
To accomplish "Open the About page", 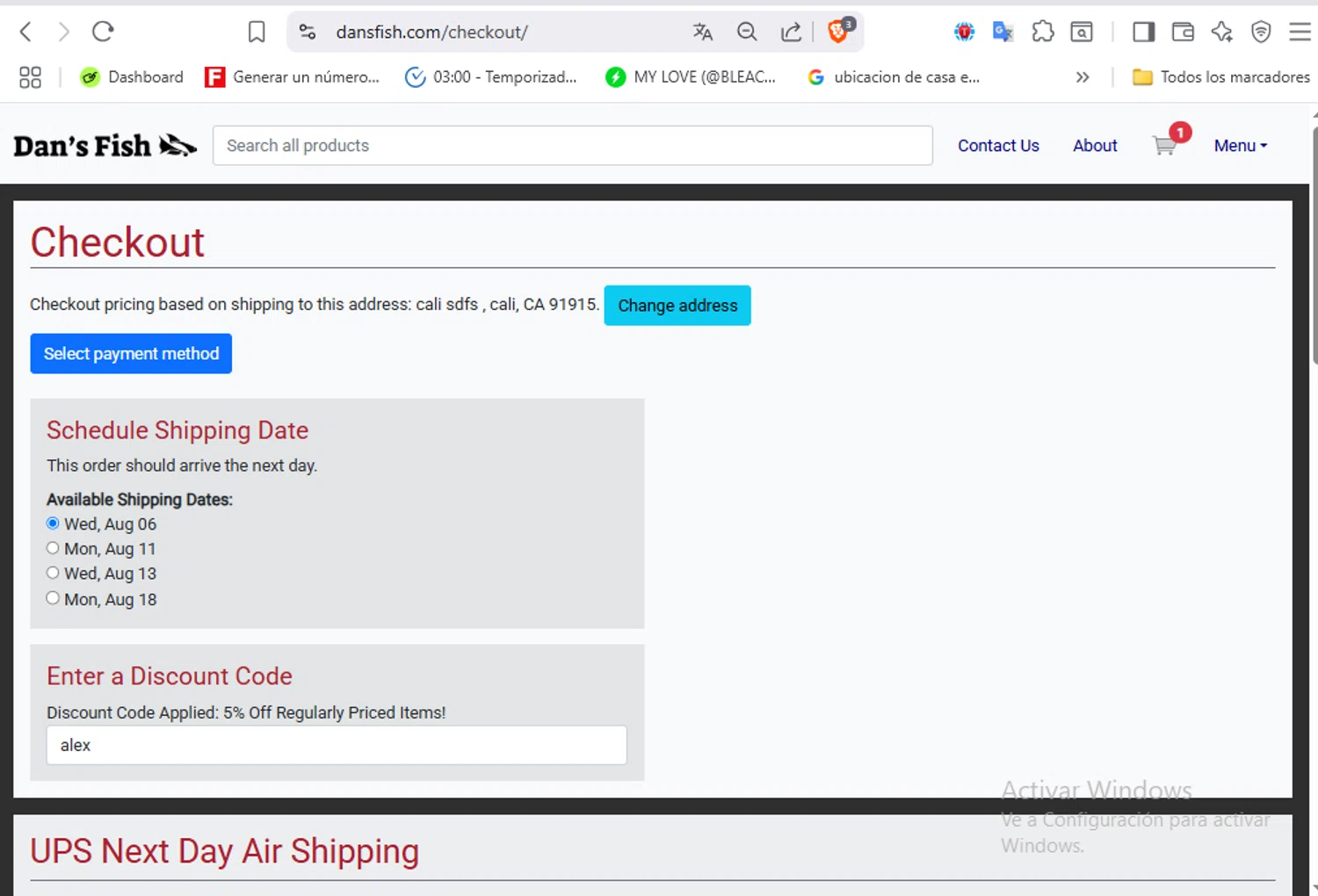I will (x=1095, y=146).
